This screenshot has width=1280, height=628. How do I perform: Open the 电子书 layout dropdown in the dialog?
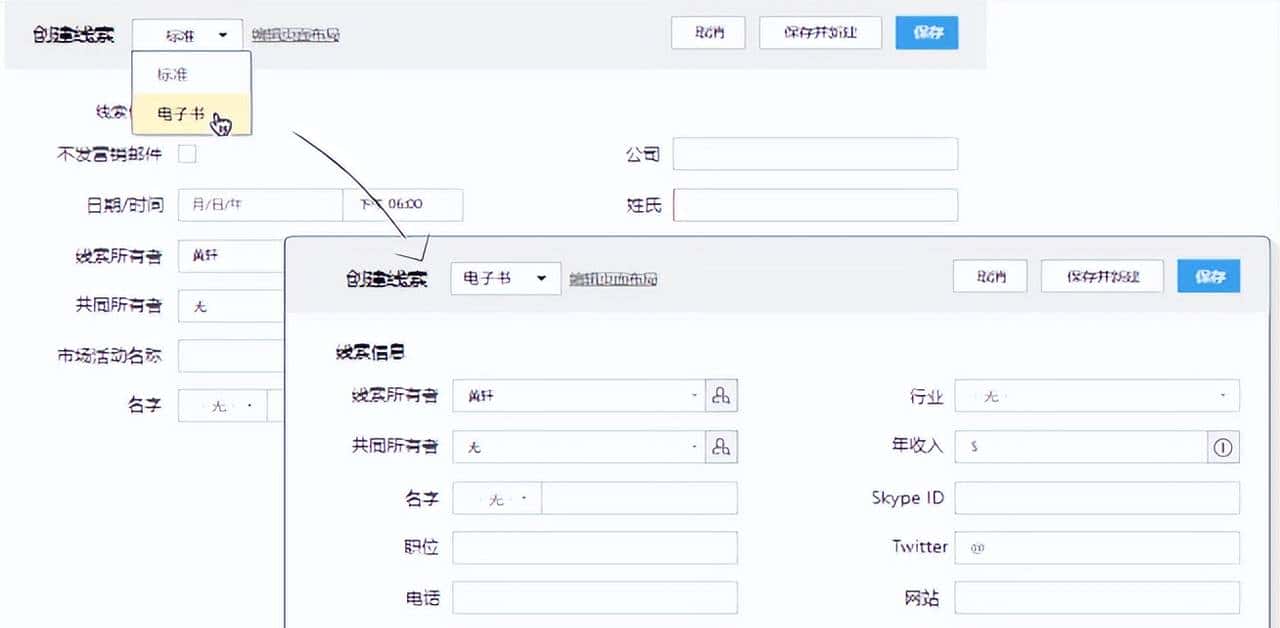coord(505,278)
